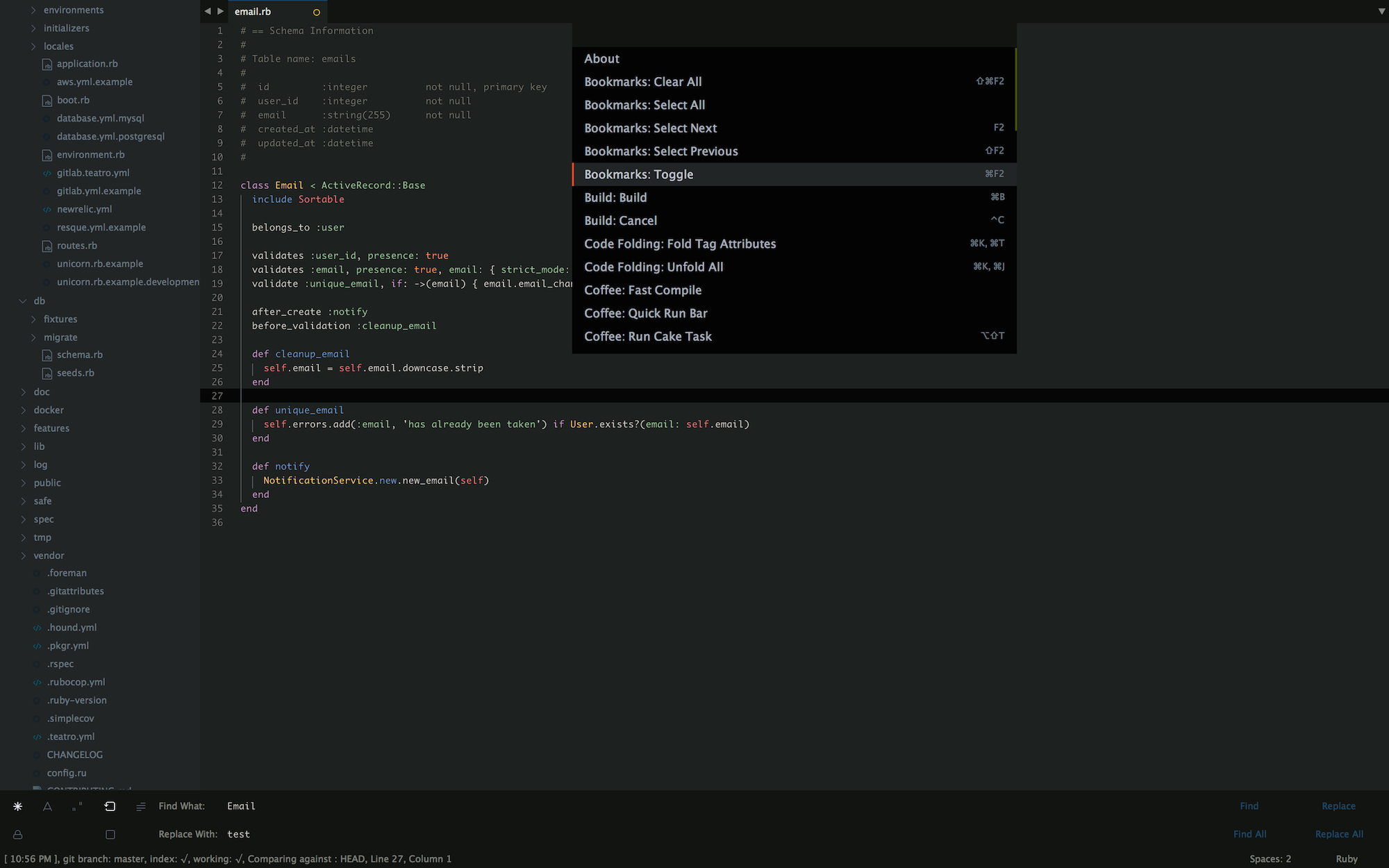Expand the initializers folder
This screenshot has width=1389, height=868.
[x=33, y=28]
